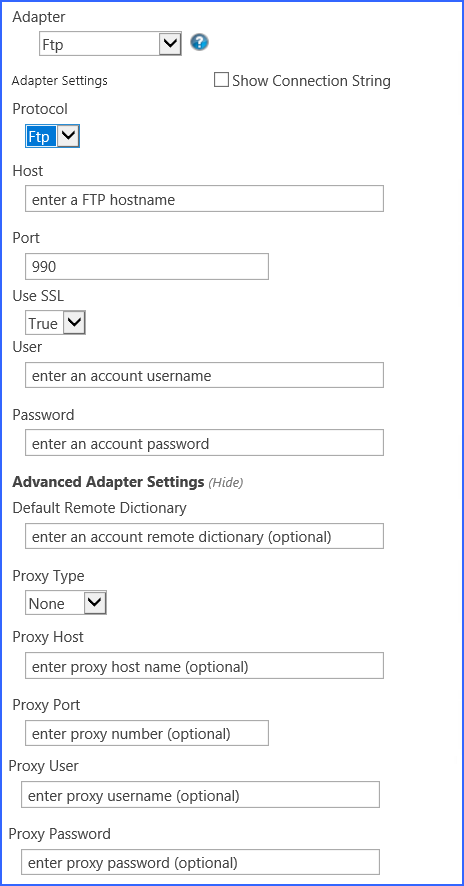The height and width of the screenshot is (886, 464).
Task: Click the Adapter Settings label
Action: pos(59,81)
